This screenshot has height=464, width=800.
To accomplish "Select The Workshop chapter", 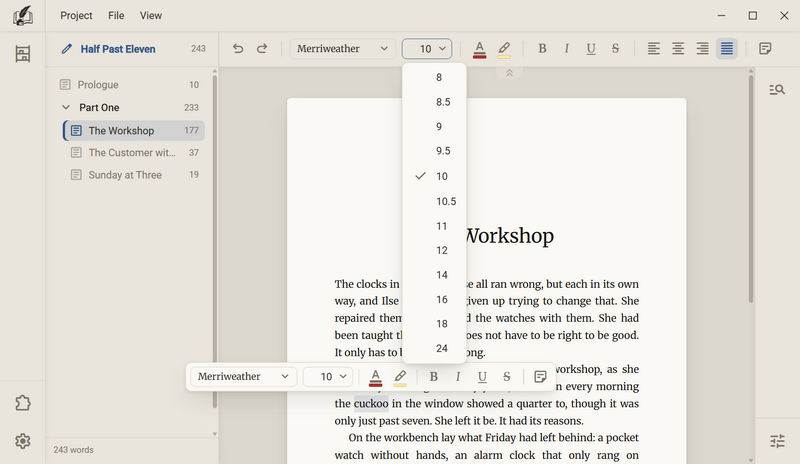I will [134, 131].
